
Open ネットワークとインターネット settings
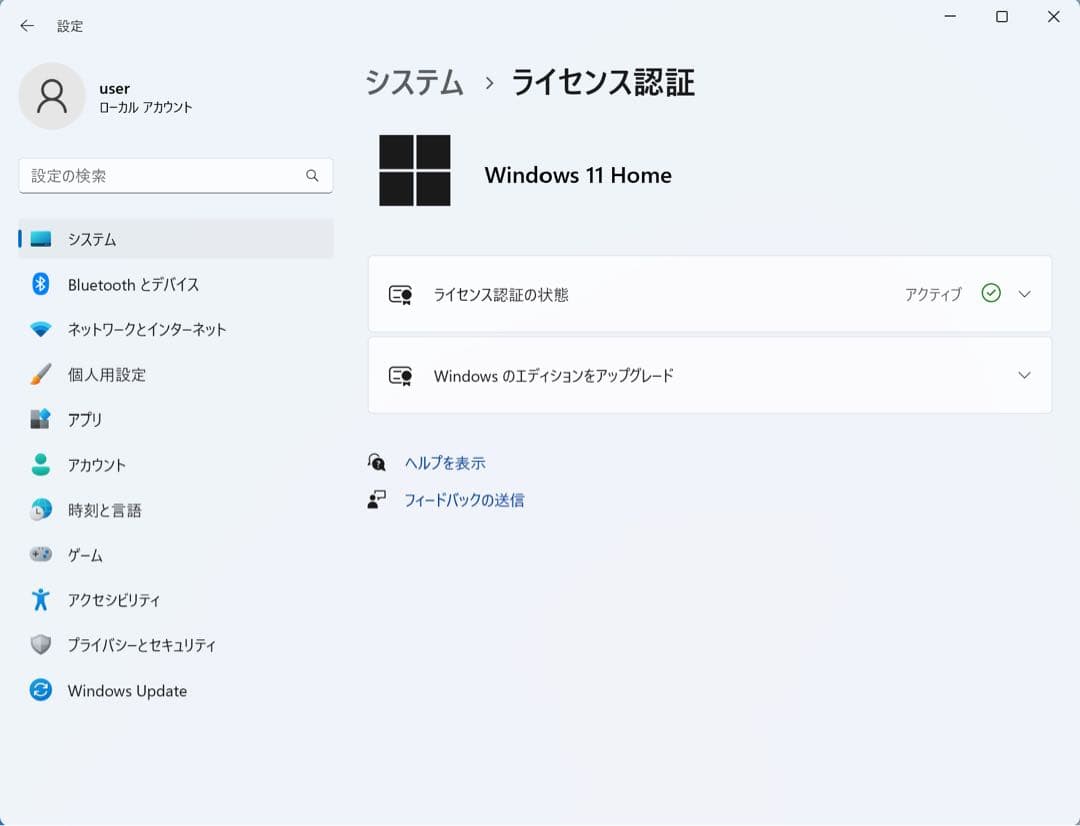(146, 330)
